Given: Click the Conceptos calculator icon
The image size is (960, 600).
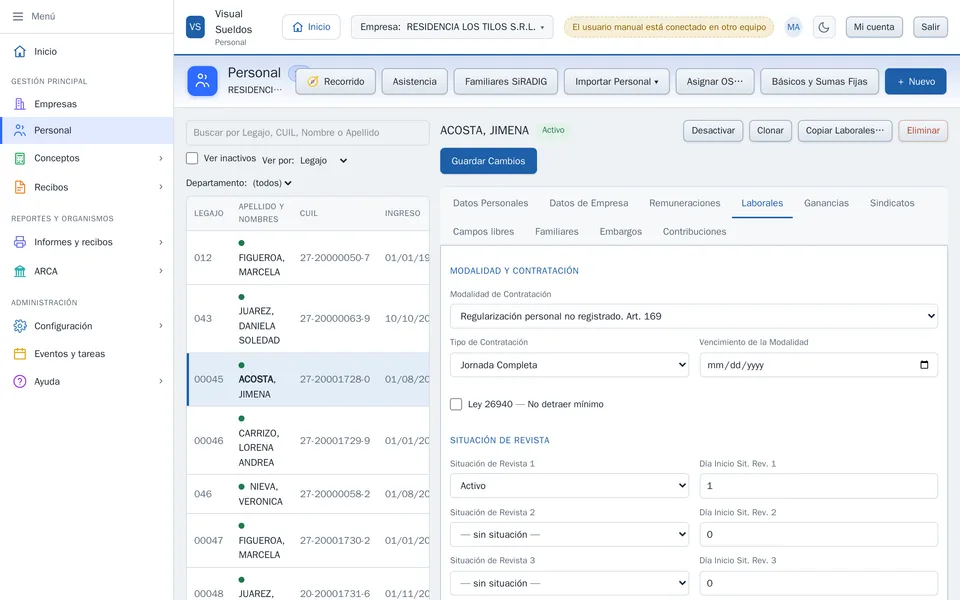Looking at the screenshot, I should point(20,158).
